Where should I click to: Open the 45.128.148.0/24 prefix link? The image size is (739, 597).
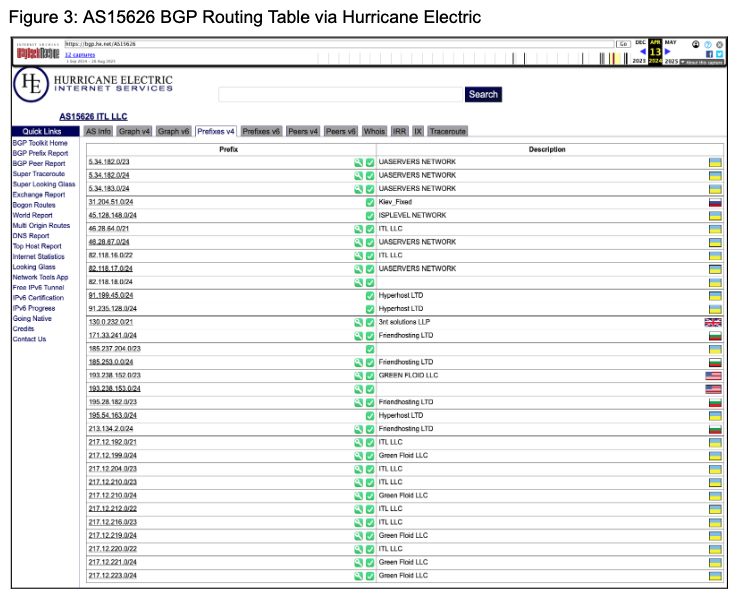coord(113,215)
